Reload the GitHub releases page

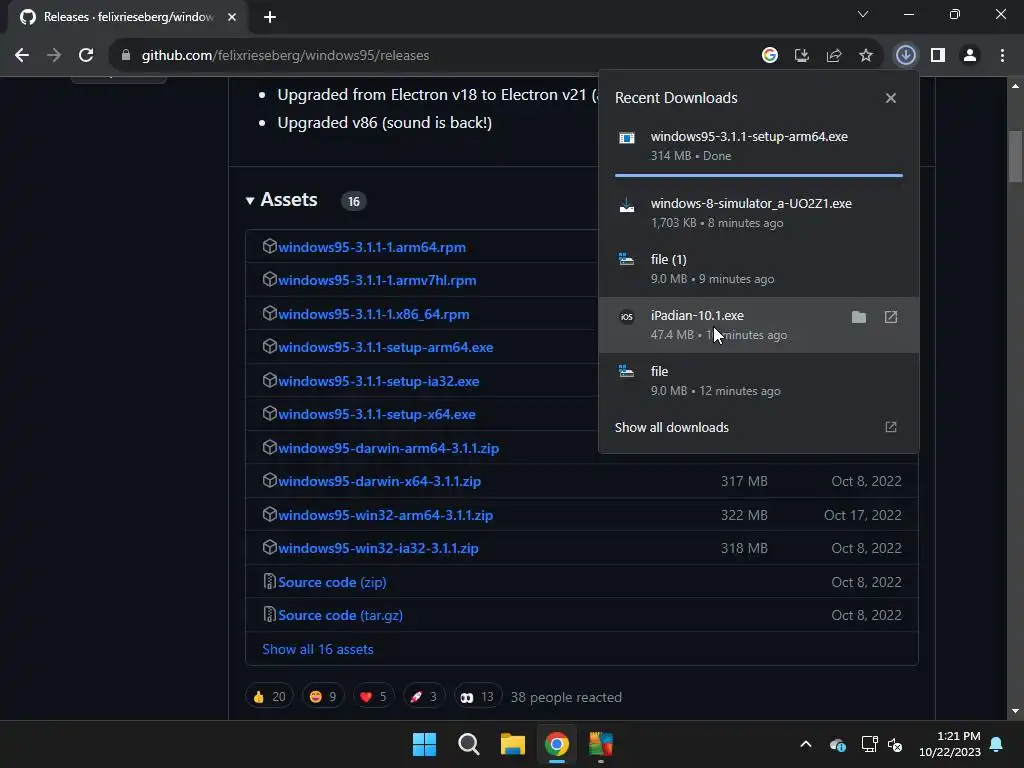(x=86, y=55)
